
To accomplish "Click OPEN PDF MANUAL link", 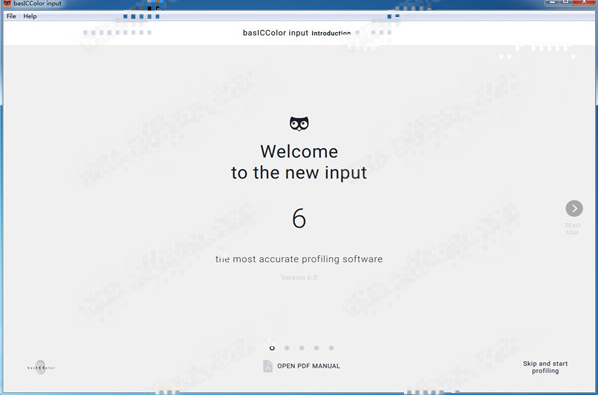I will (309, 366).
